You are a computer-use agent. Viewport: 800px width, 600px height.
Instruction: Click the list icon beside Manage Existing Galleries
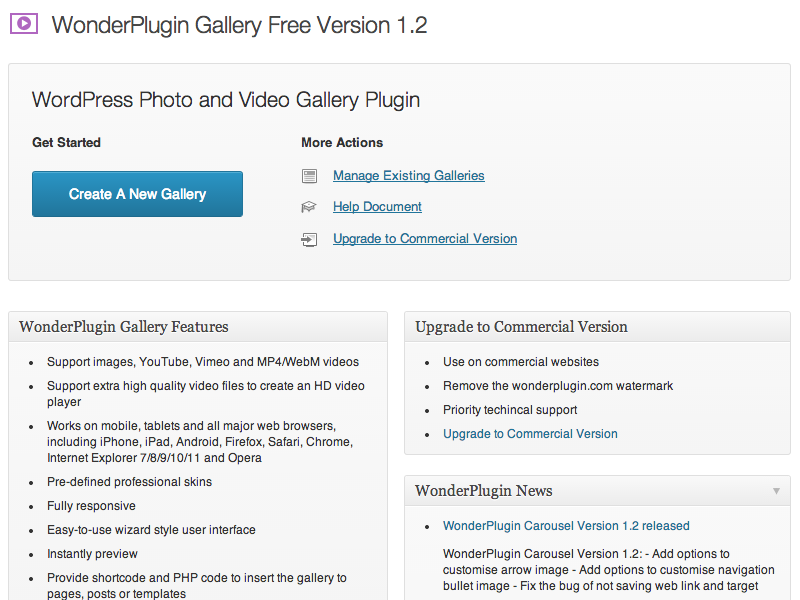coord(310,176)
